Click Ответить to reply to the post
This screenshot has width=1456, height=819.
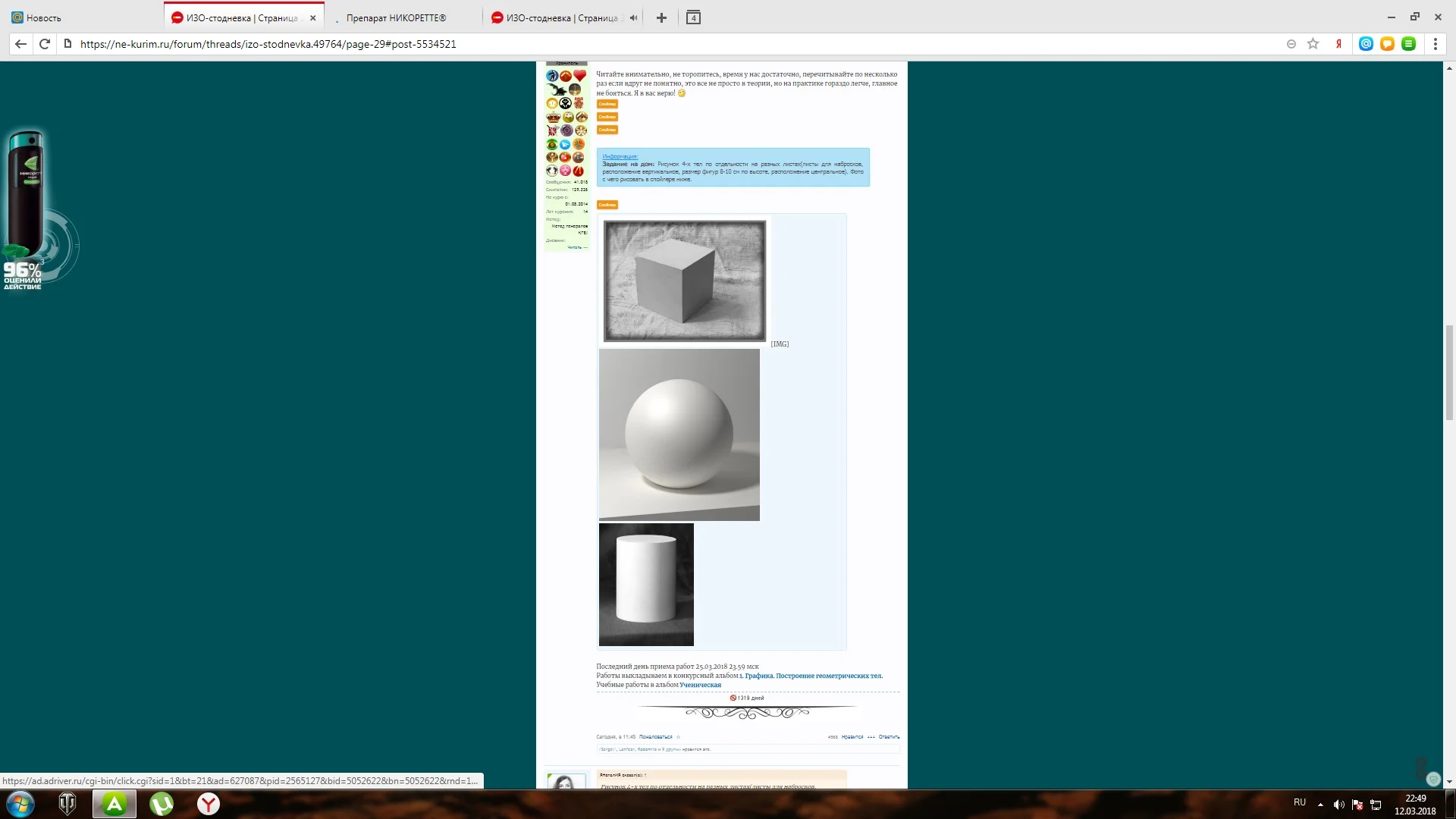tap(889, 736)
